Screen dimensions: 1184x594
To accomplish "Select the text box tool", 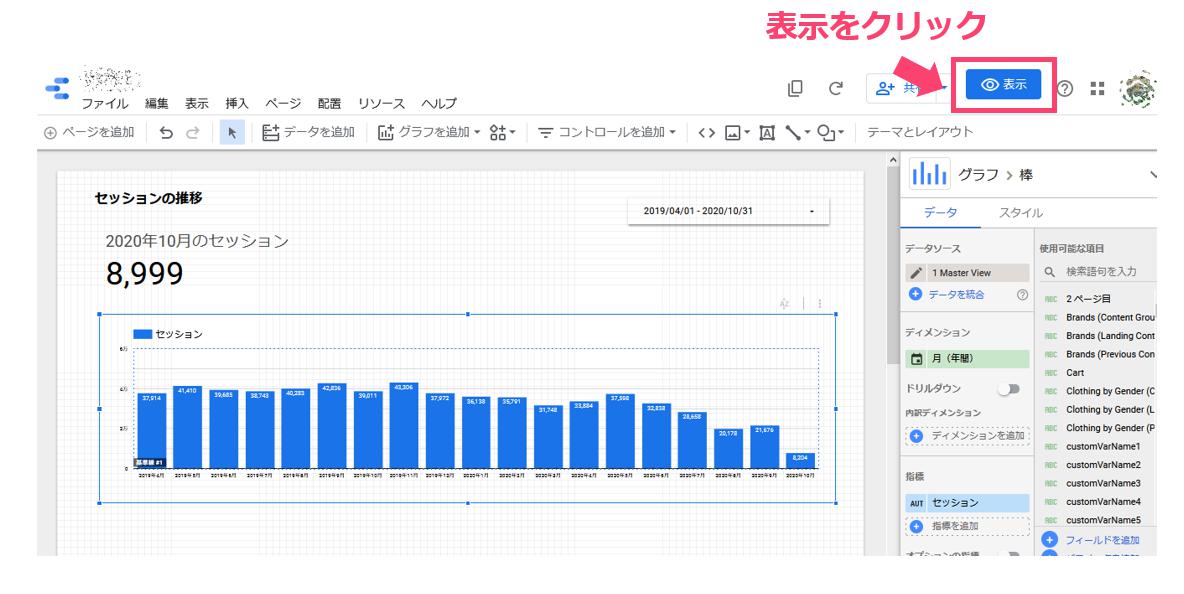I will click(766, 133).
